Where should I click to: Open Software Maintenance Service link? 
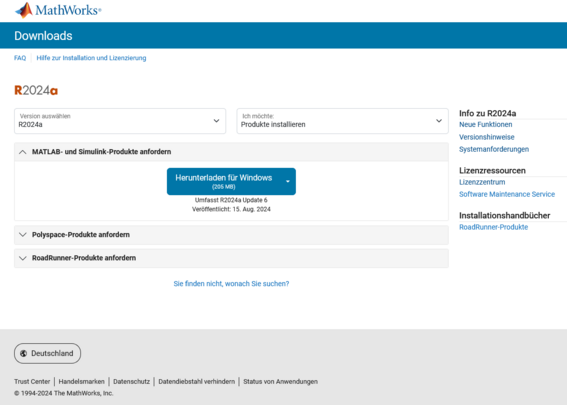507,195
